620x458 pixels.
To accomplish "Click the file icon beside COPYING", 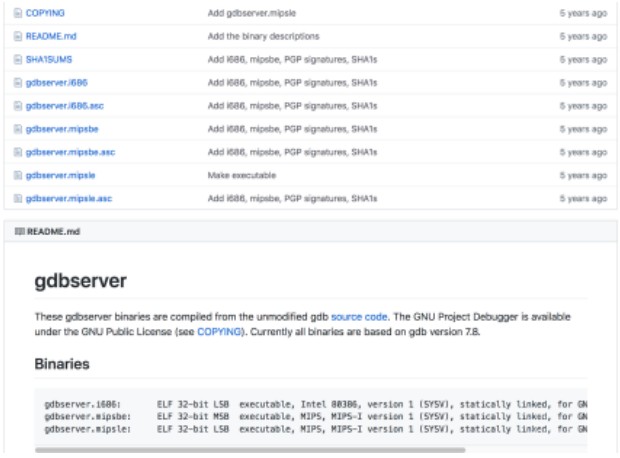I will tap(17, 13).
